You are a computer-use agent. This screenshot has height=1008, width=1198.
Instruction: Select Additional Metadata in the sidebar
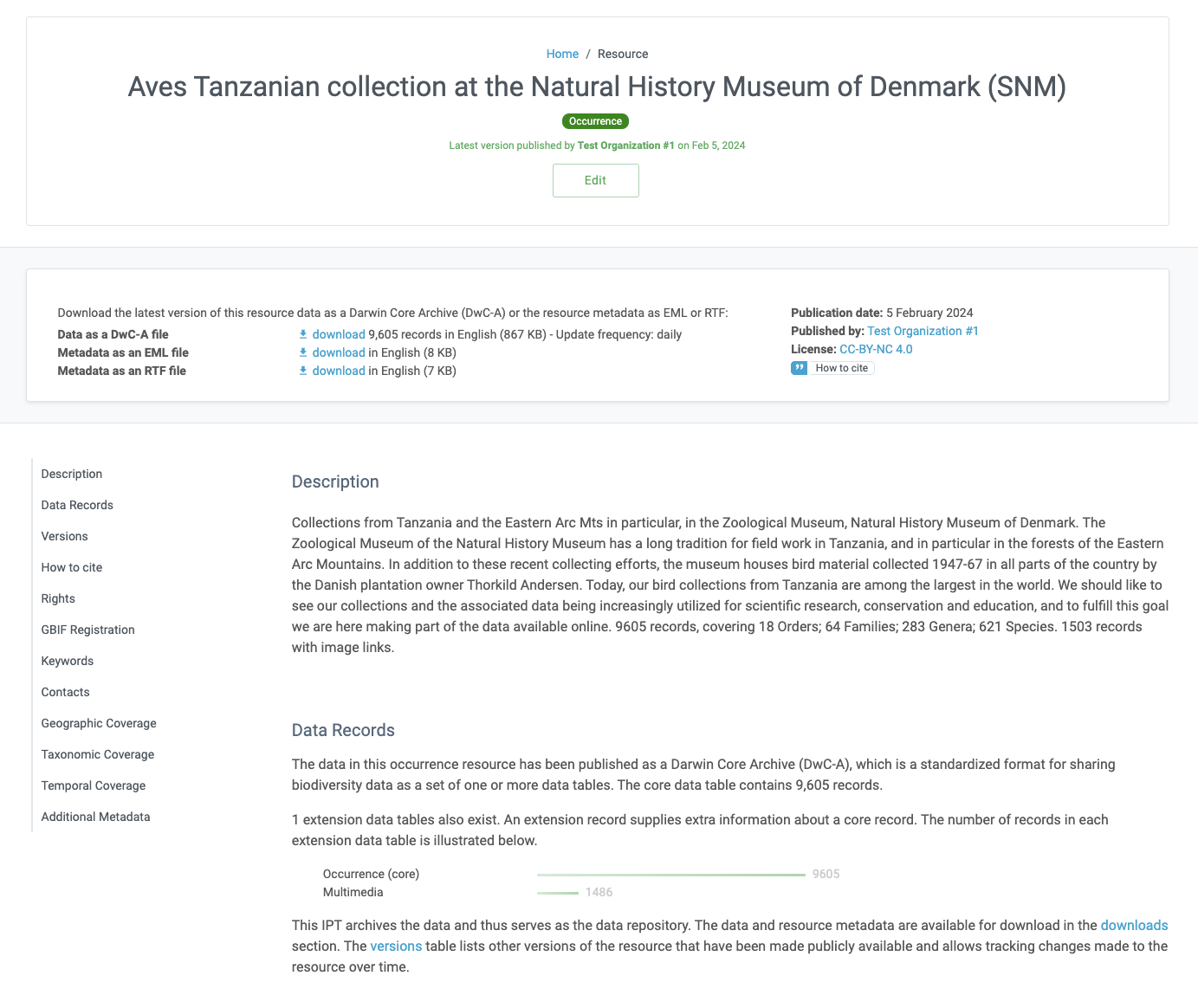click(96, 817)
